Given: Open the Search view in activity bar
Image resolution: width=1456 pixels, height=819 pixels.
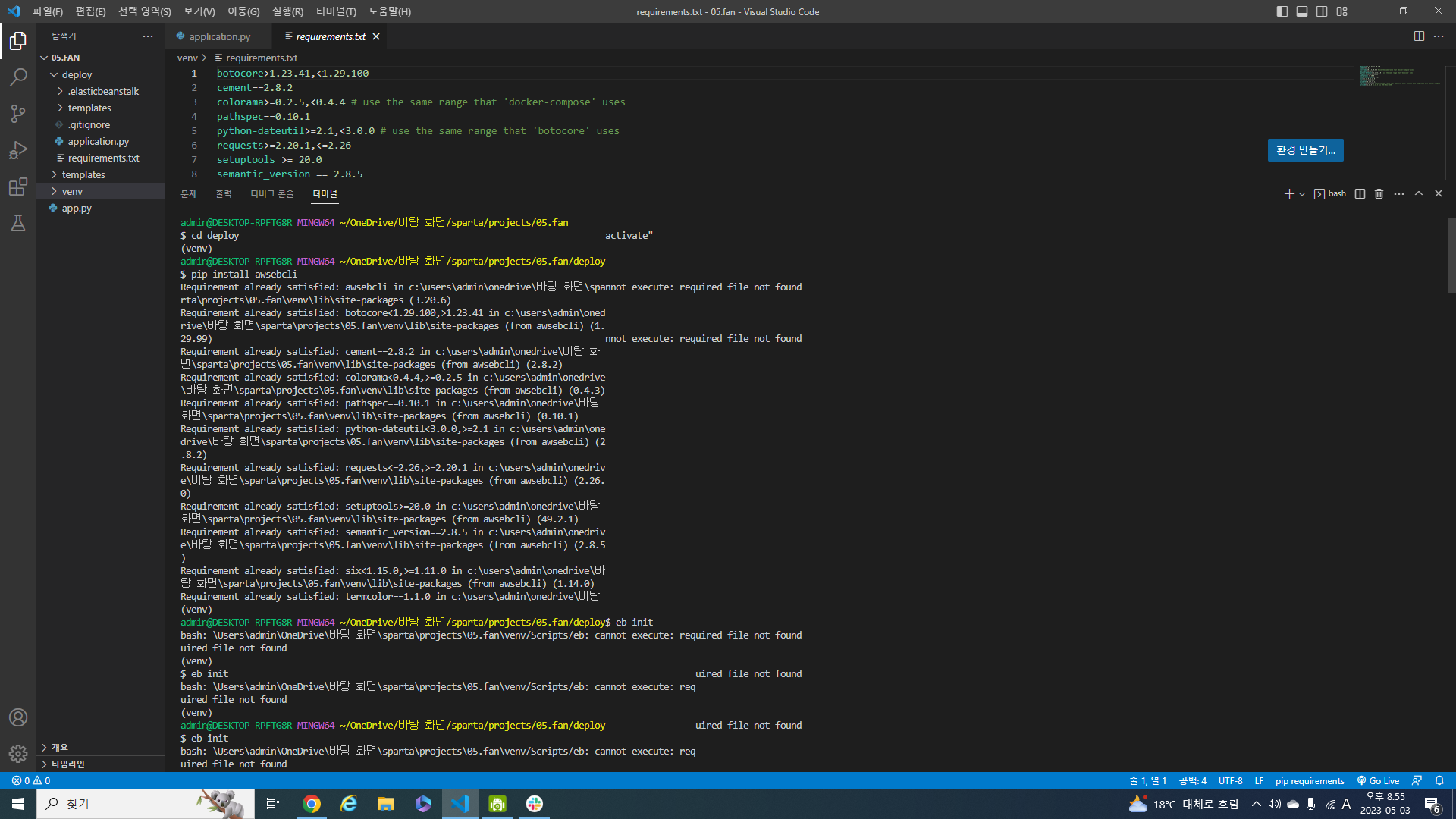Looking at the screenshot, I should (18, 77).
